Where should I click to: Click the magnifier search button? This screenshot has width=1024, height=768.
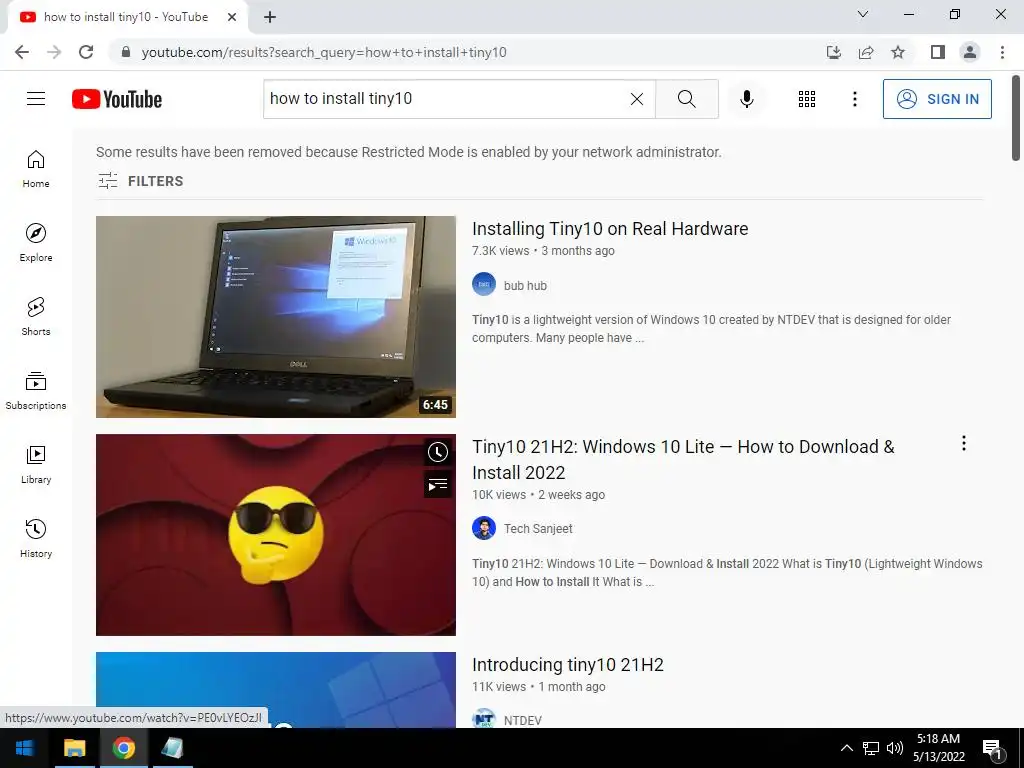(x=686, y=99)
